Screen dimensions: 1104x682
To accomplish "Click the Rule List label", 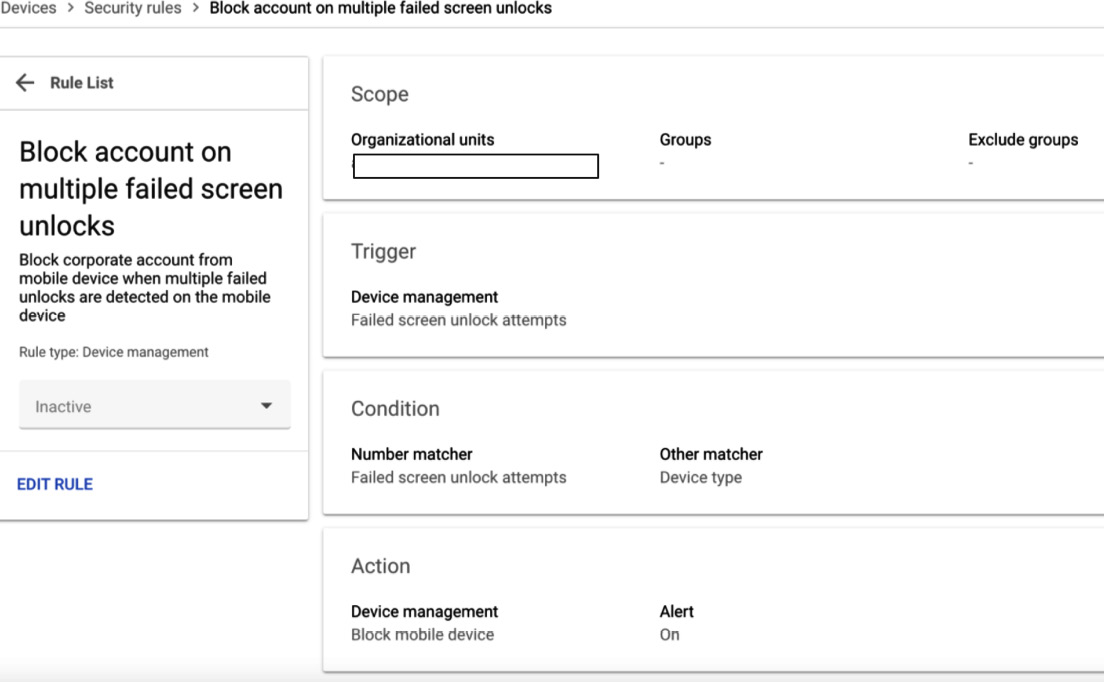I will pos(82,83).
